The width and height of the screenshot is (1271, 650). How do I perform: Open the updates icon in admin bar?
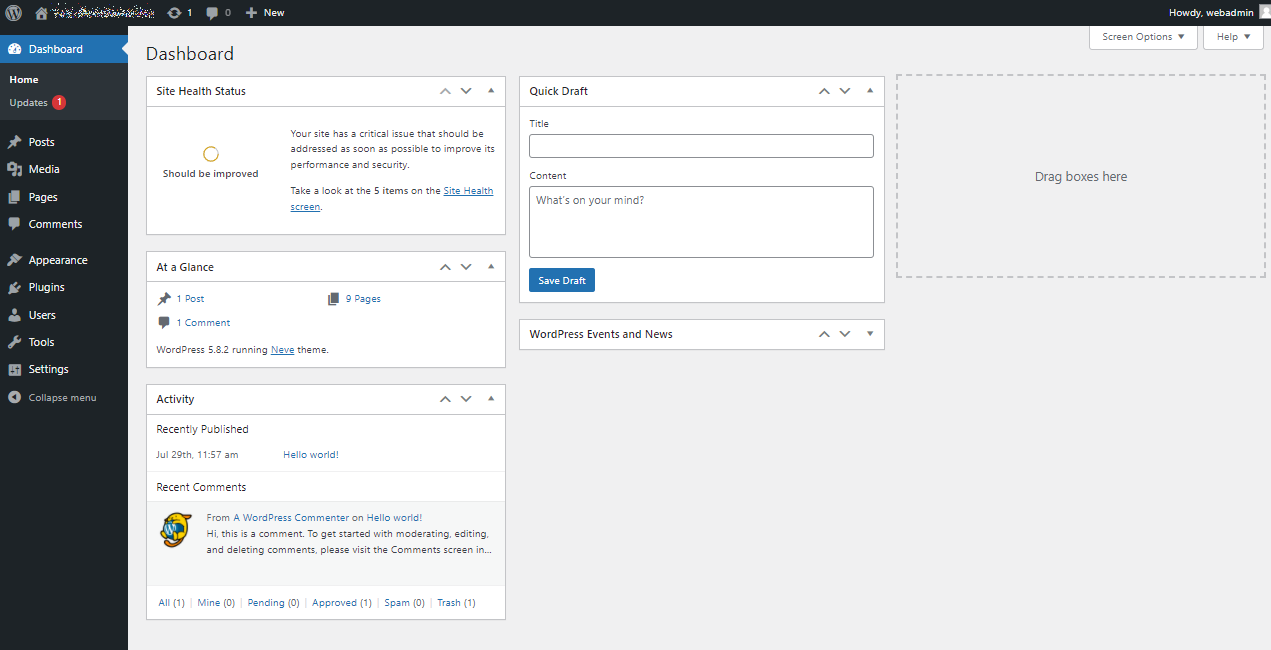175,13
